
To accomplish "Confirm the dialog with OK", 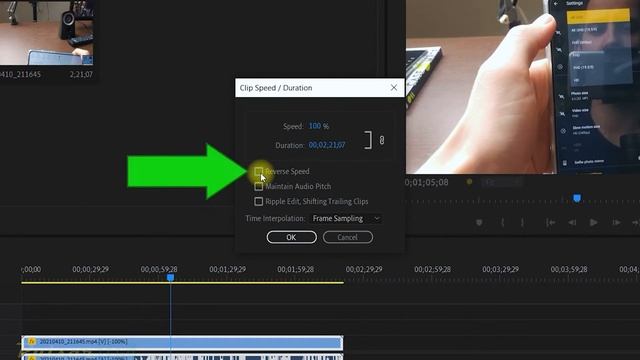I will click(291, 237).
